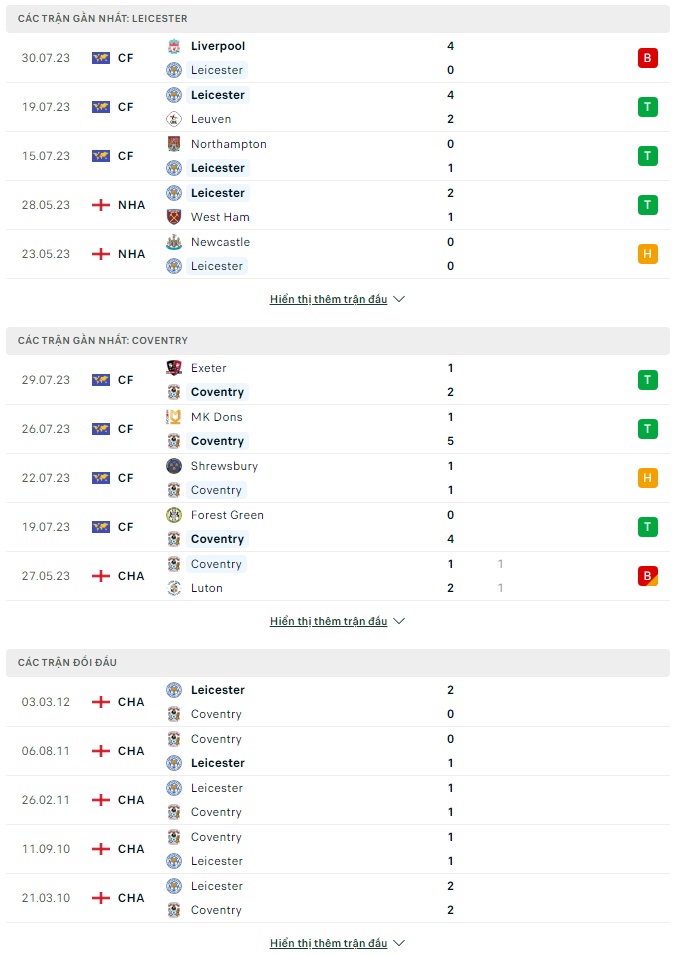
Task: Expand more Coventry recent matches
Action: click(337, 621)
